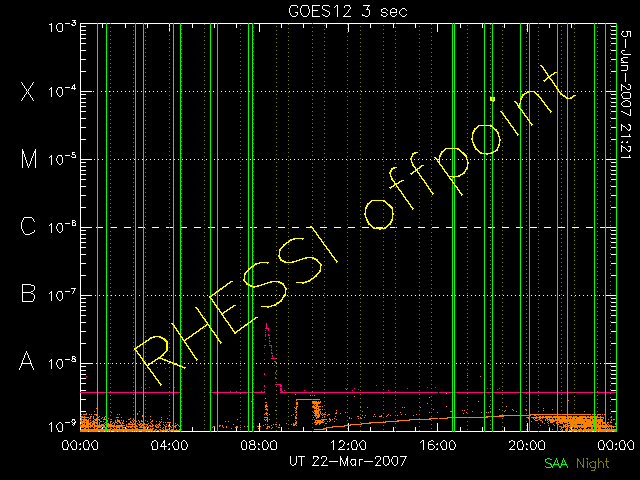Click the C flare class label
The image size is (640, 480).
point(28,226)
